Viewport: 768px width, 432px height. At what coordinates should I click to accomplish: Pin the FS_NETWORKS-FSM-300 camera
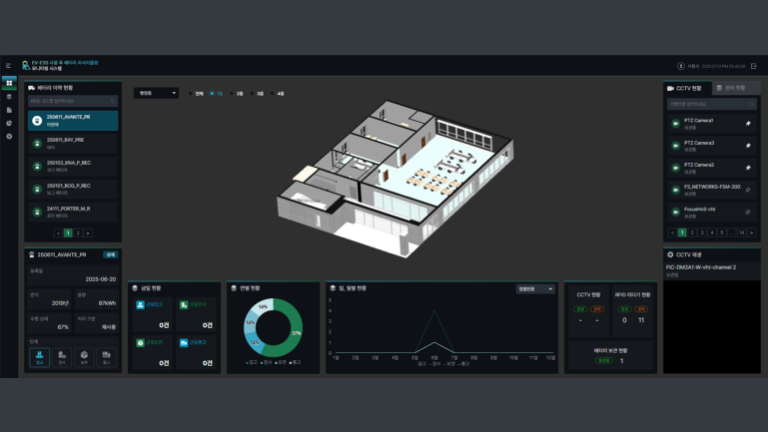click(x=748, y=189)
